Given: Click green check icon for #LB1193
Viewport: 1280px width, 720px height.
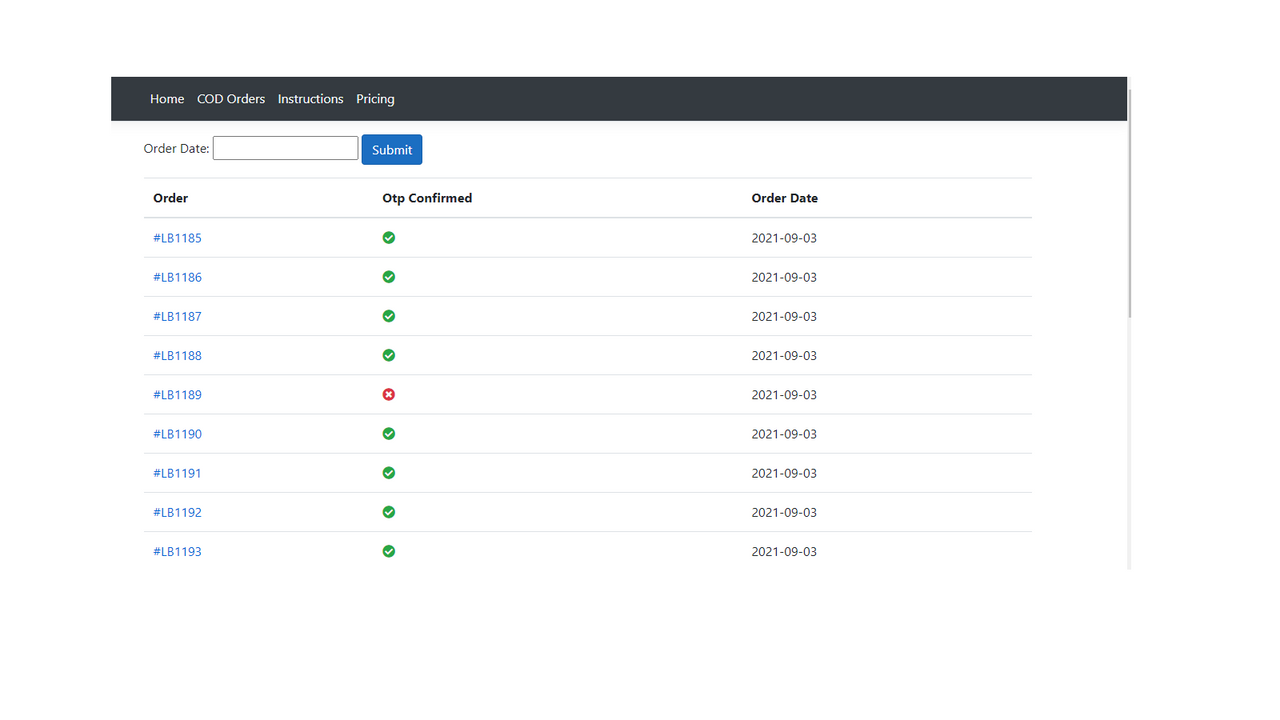Looking at the screenshot, I should coord(389,551).
